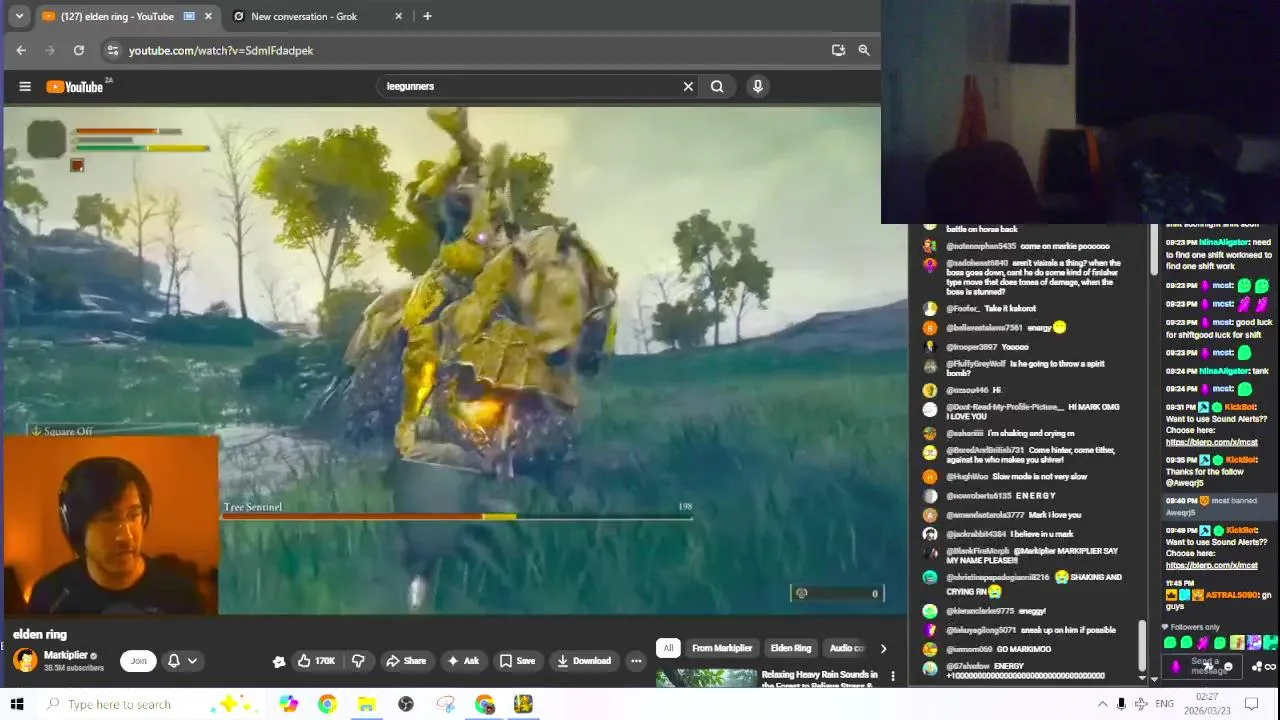Switch to the elden ring YouTube tab
The height and width of the screenshot is (720, 1280).
(127, 16)
